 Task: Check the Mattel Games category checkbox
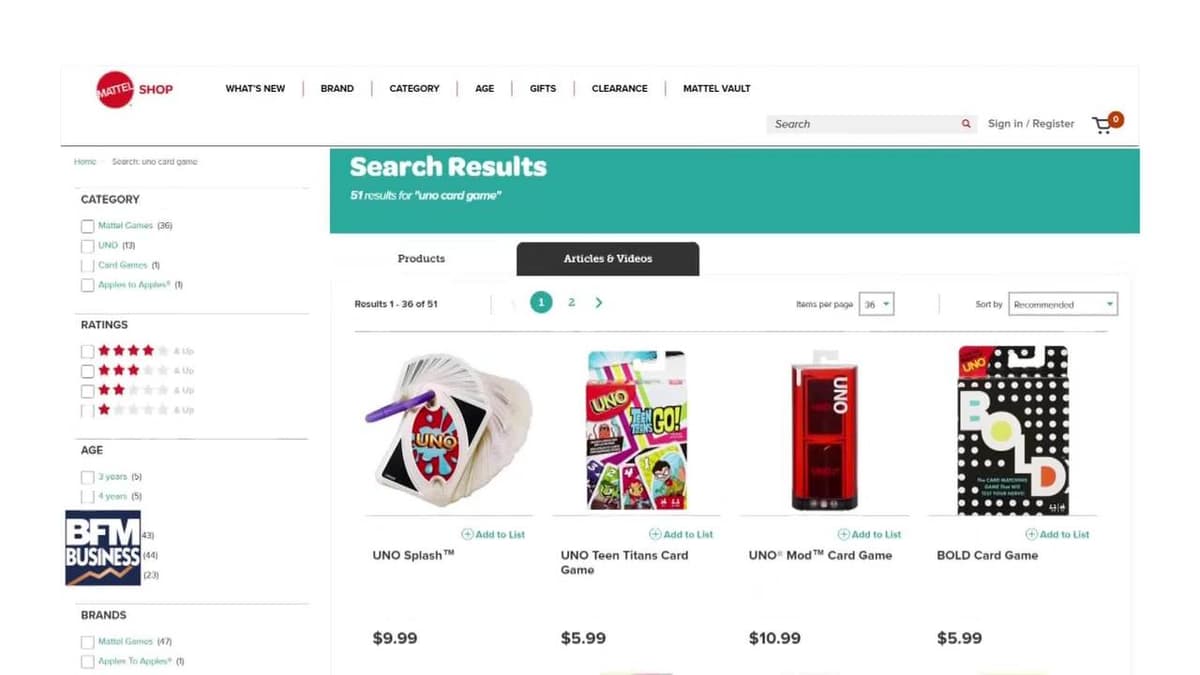pyautogui.click(x=87, y=226)
